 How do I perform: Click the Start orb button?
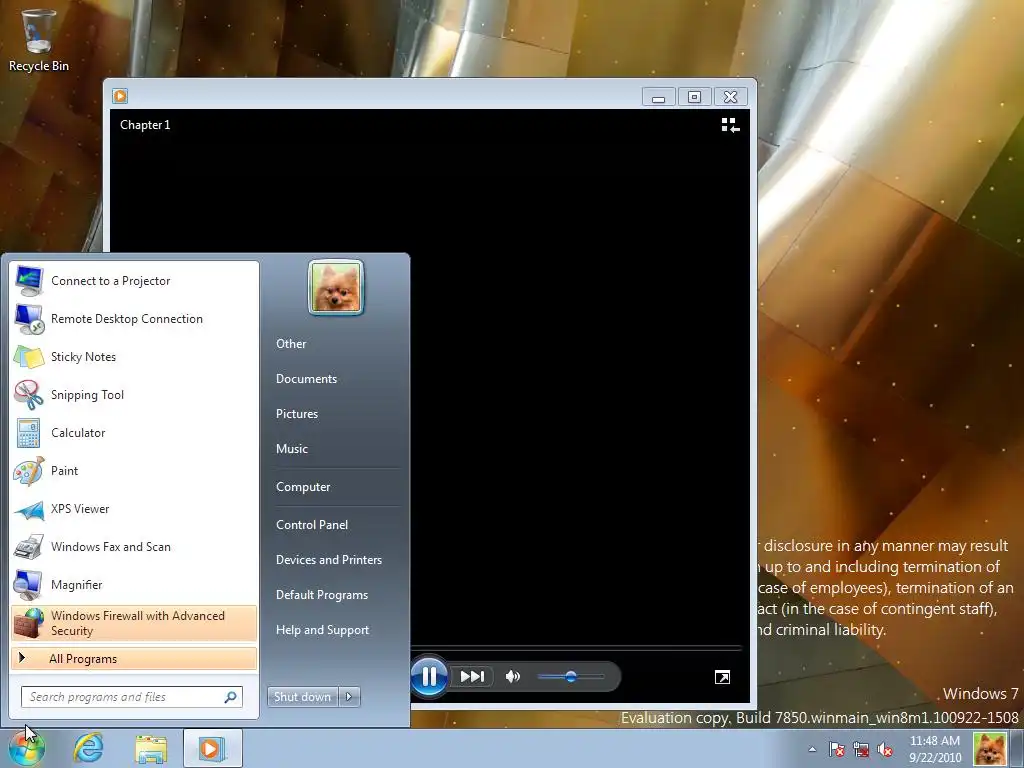[x=27, y=748]
